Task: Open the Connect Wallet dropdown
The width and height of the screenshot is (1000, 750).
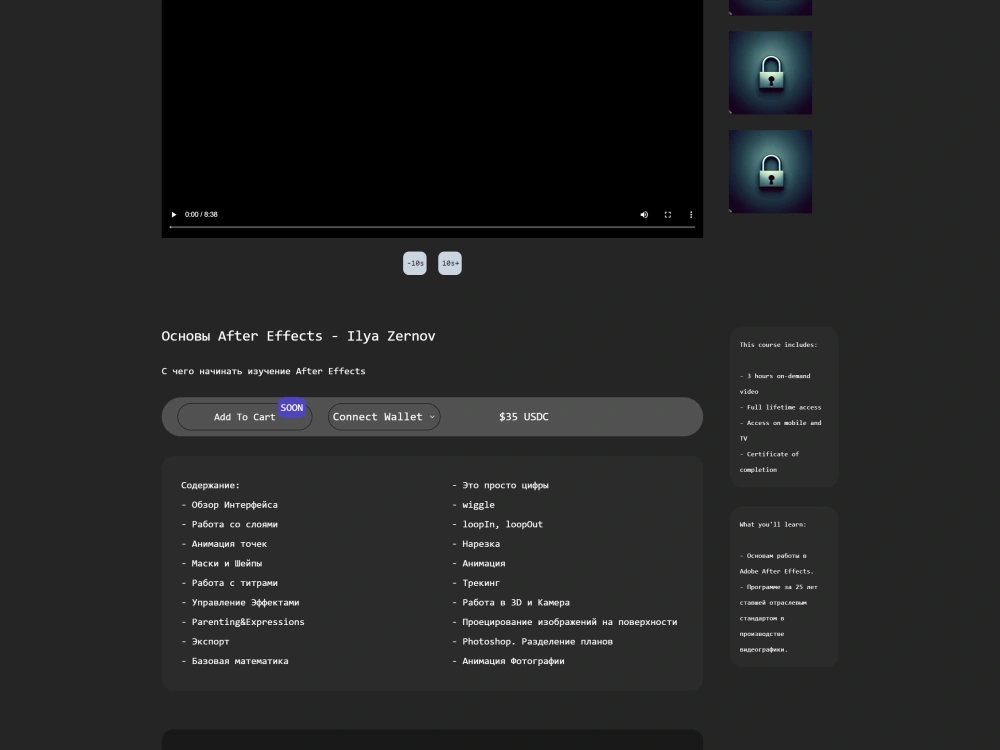Action: [x=384, y=417]
